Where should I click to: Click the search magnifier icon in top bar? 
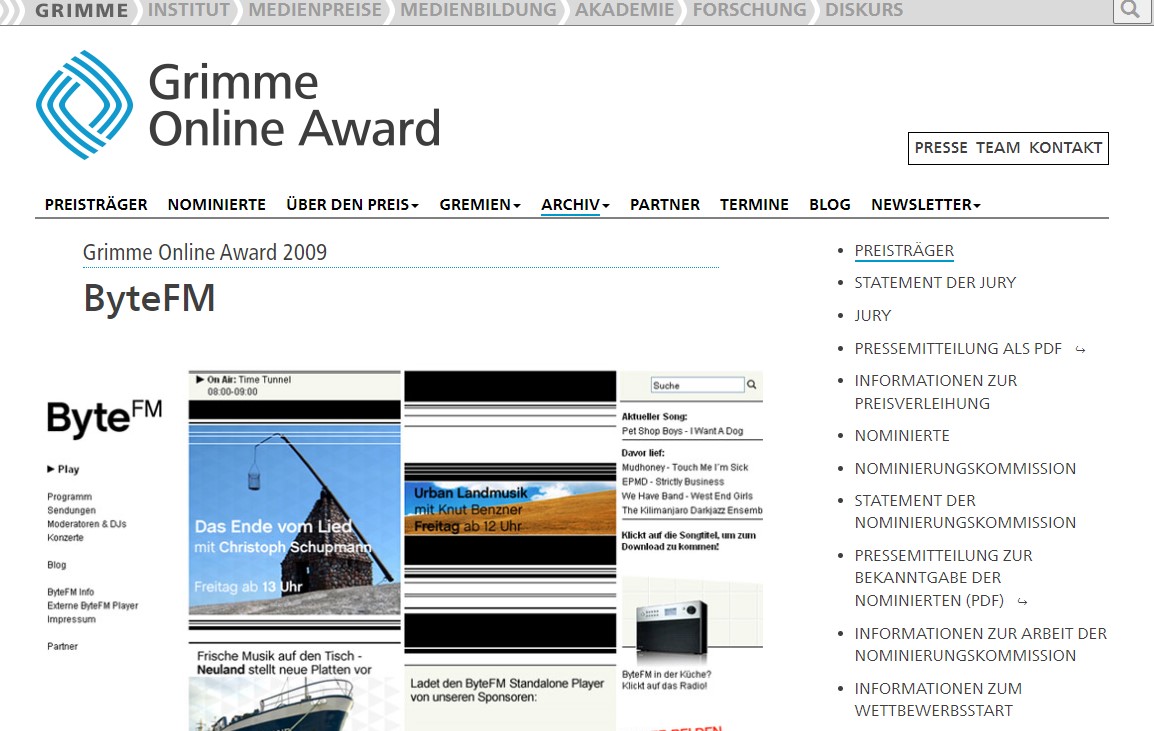(1130, 10)
